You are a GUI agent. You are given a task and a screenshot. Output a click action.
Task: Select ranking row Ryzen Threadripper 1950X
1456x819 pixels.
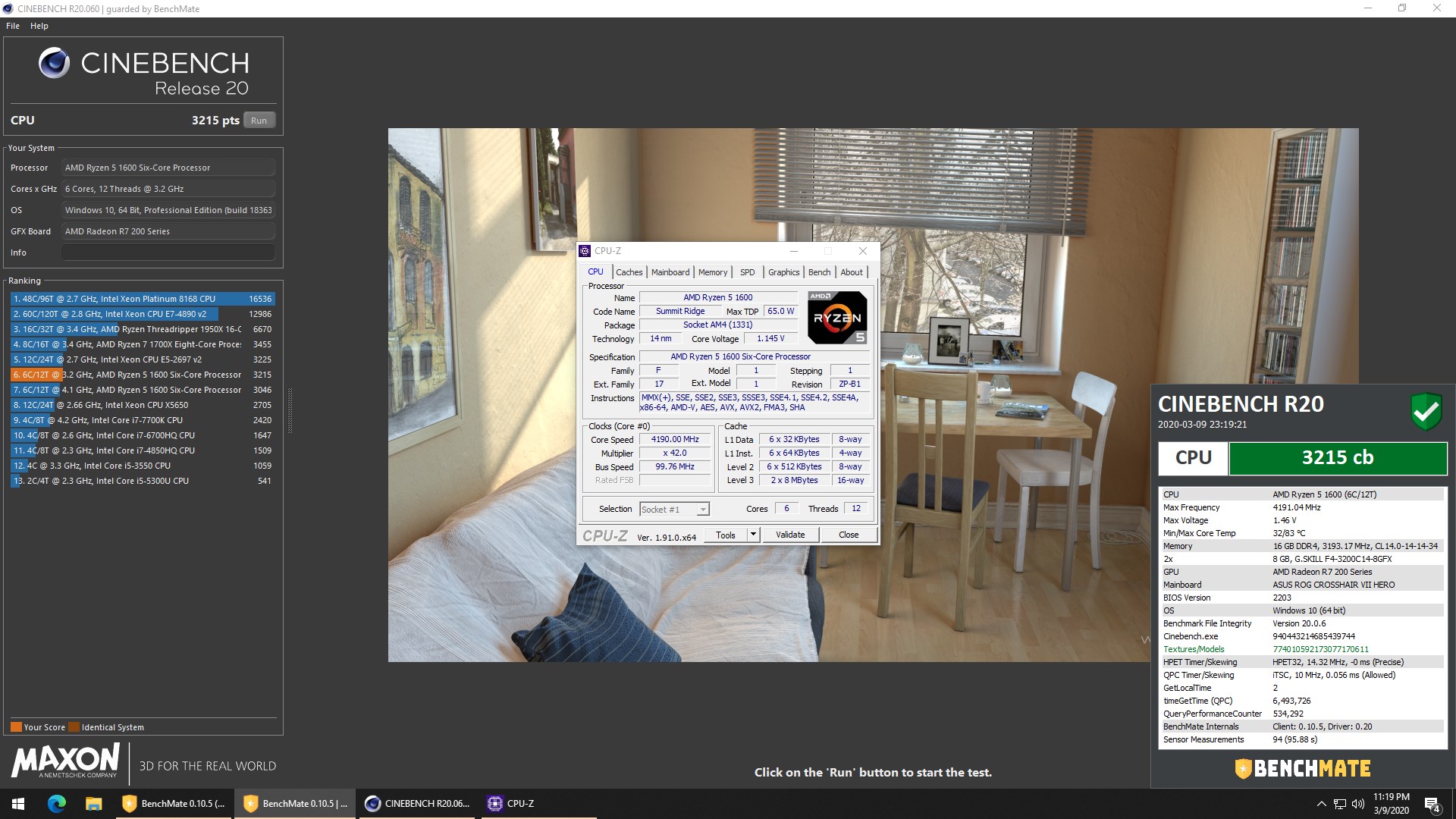pos(142,329)
